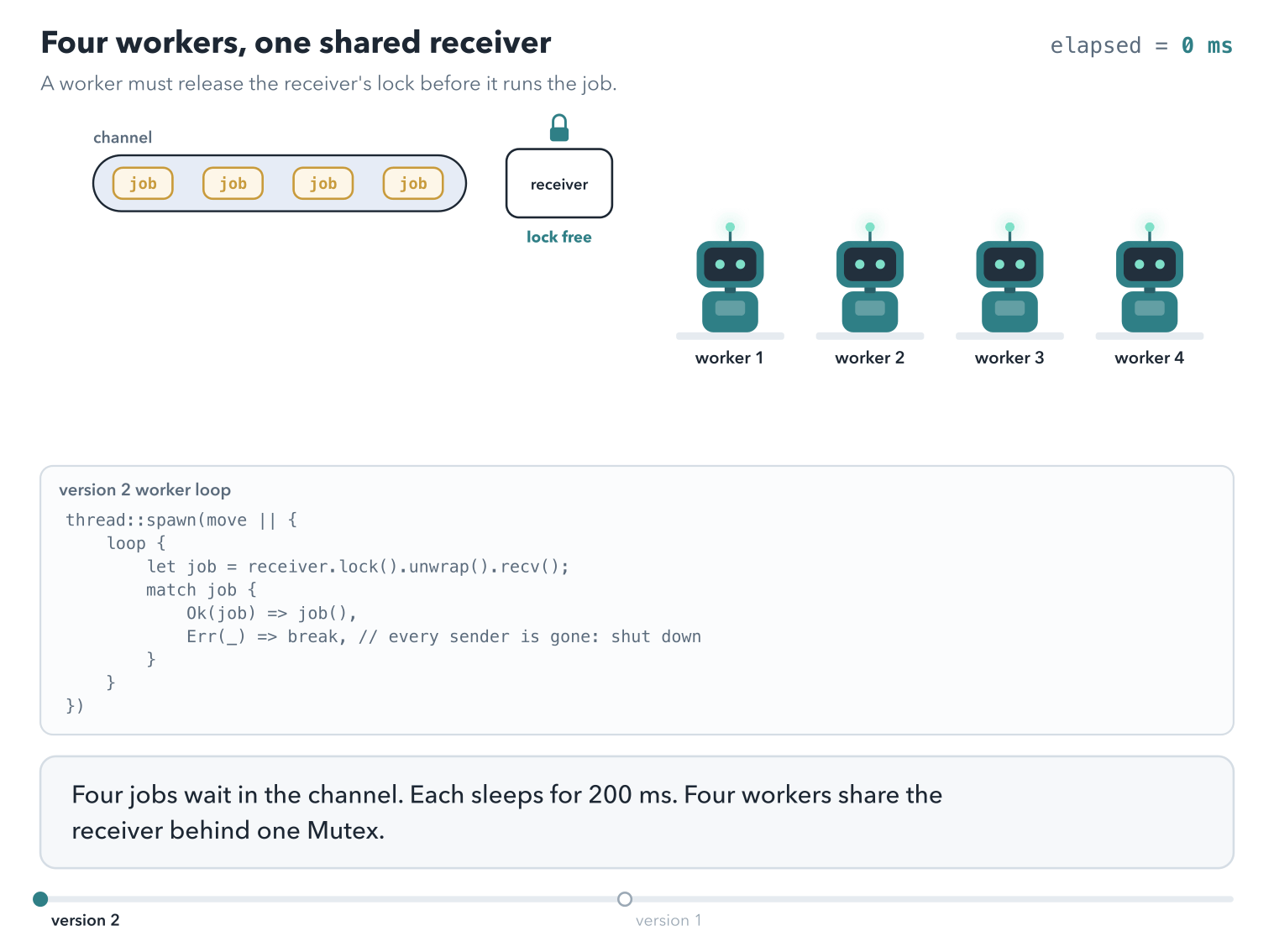Click the "match job {" code line

coord(202,590)
